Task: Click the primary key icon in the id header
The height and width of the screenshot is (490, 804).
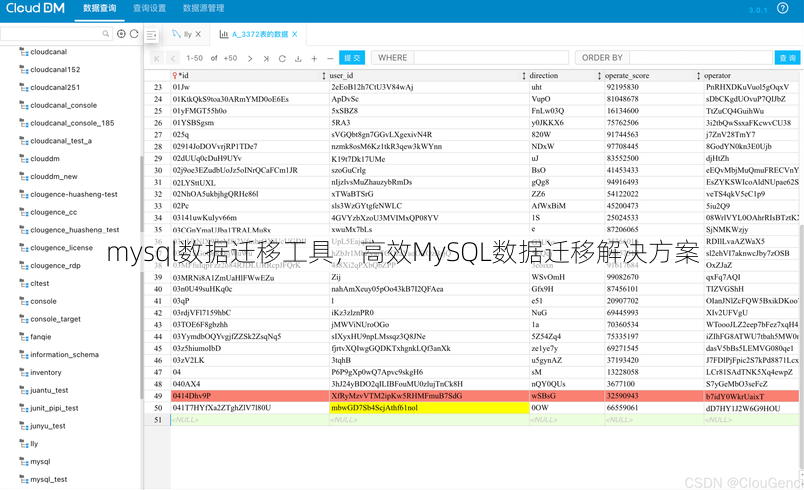Action: (175, 75)
